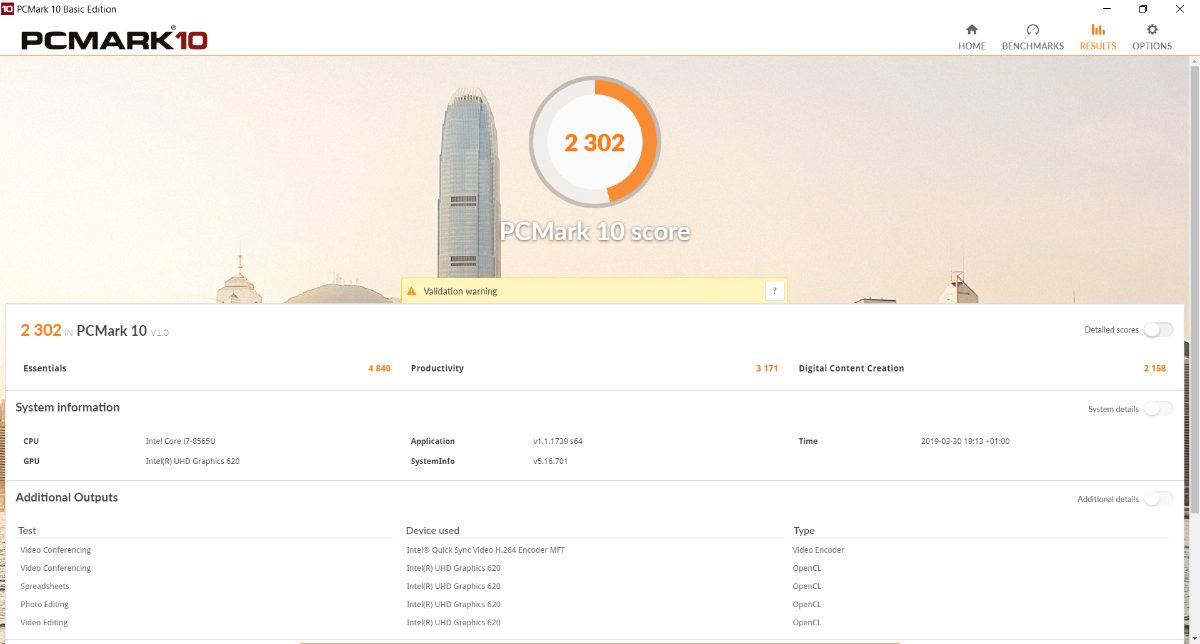Viewport: 1200px width, 644px height.
Task: Click the PCMark 10 logo
Action: (x=114, y=40)
